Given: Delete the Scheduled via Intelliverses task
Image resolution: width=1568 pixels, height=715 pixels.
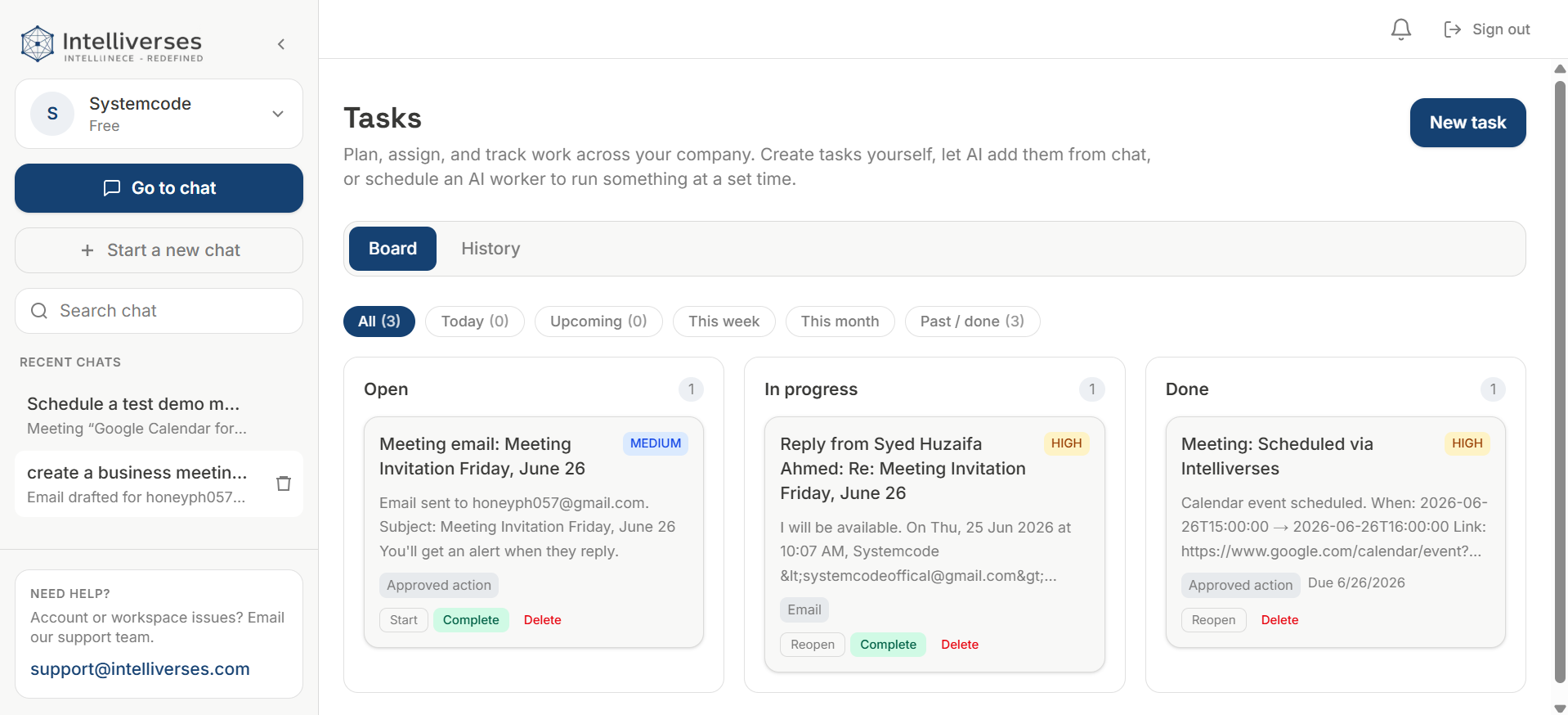Looking at the screenshot, I should [1279, 620].
